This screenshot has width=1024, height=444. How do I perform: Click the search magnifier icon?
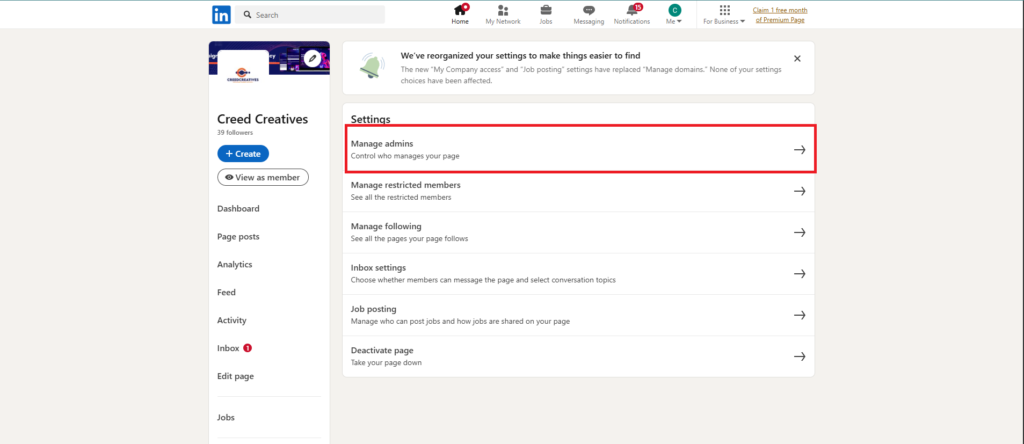pos(248,14)
